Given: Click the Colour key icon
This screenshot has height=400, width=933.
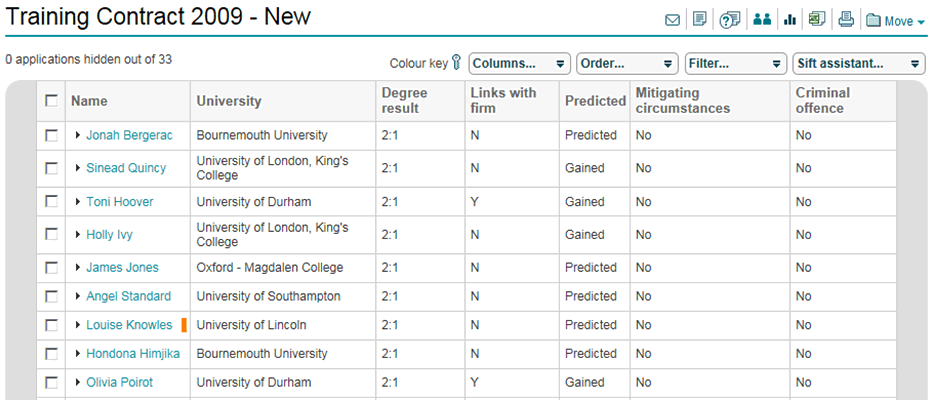Looking at the screenshot, I should coord(457,63).
